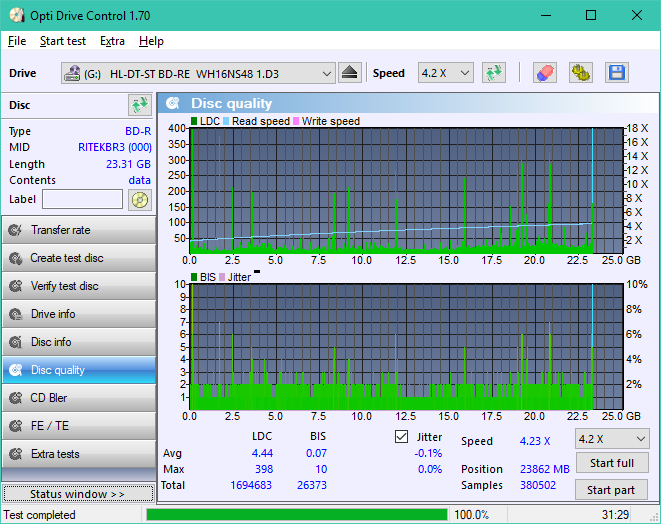Toggle the Jitter checkbox

point(402,437)
